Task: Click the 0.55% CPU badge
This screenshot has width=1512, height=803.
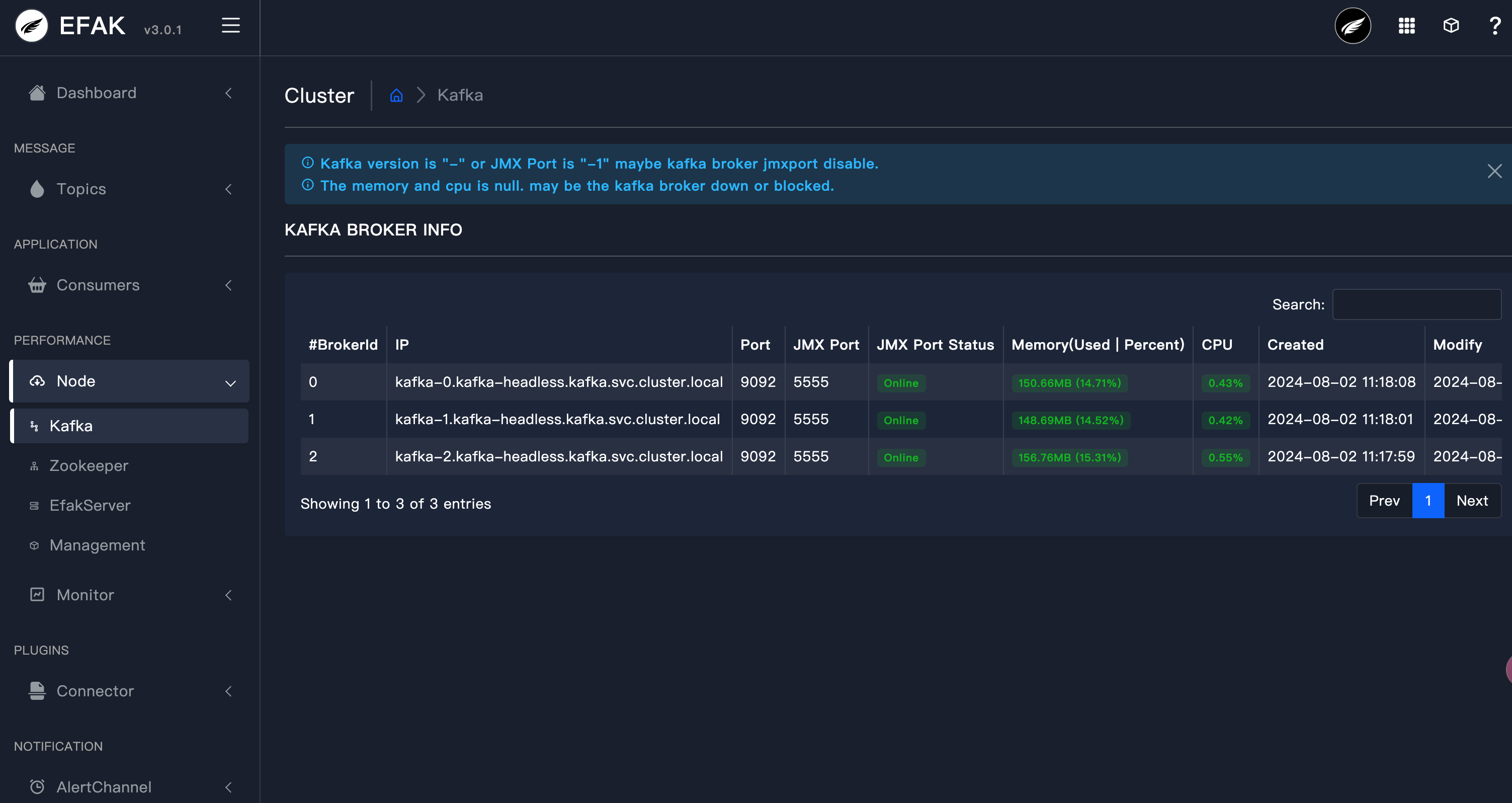Action: click(1226, 457)
